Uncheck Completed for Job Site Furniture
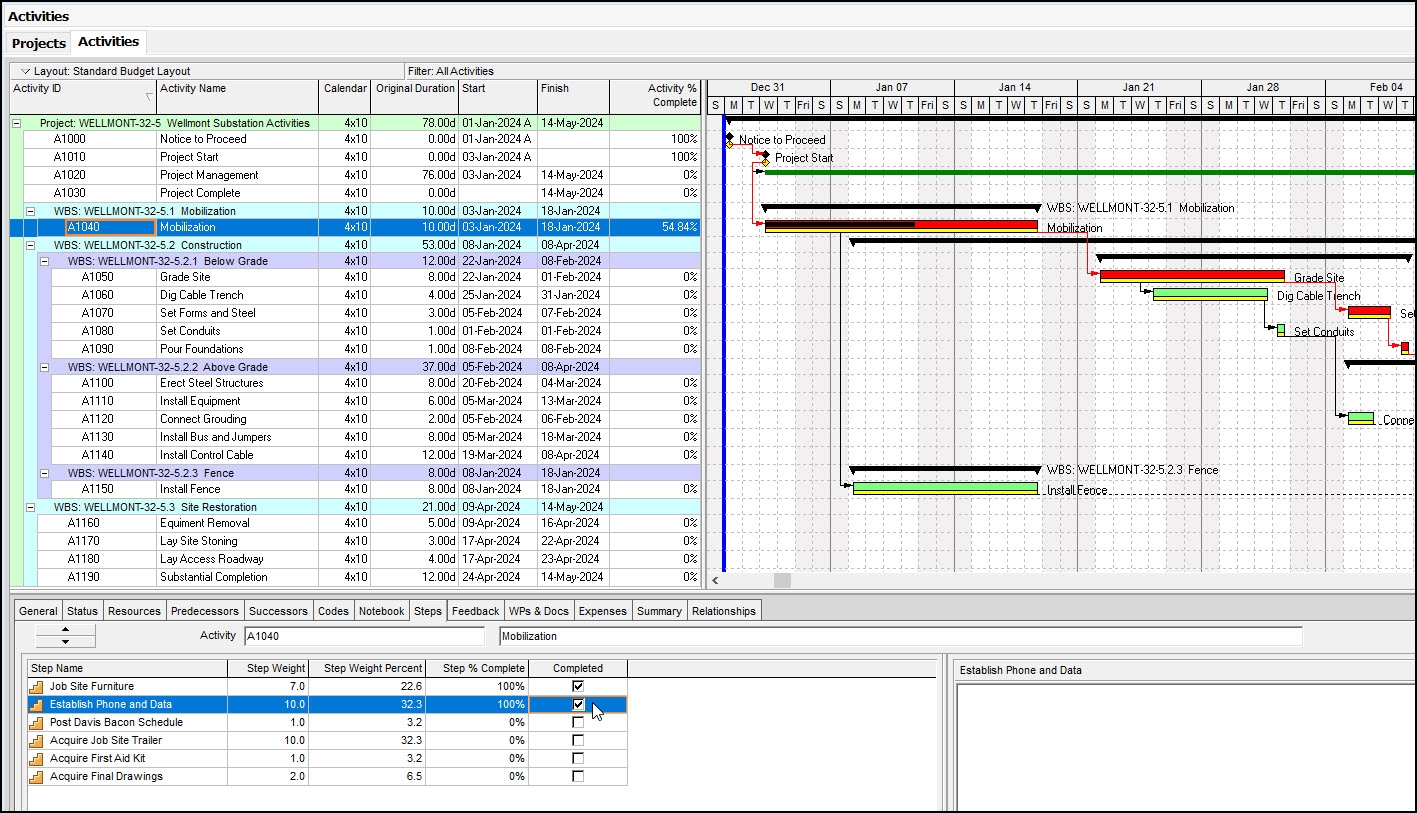Image resolution: width=1417 pixels, height=813 pixels. [577, 687]
